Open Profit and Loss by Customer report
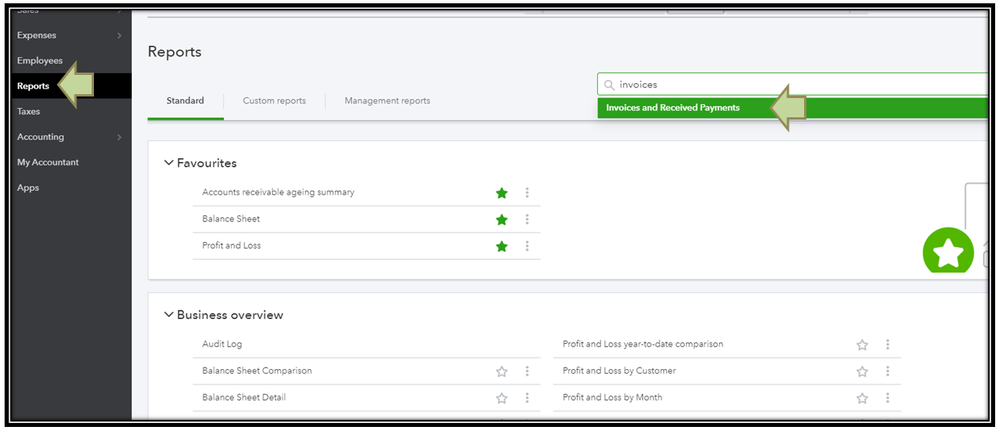 pos(619,370)
